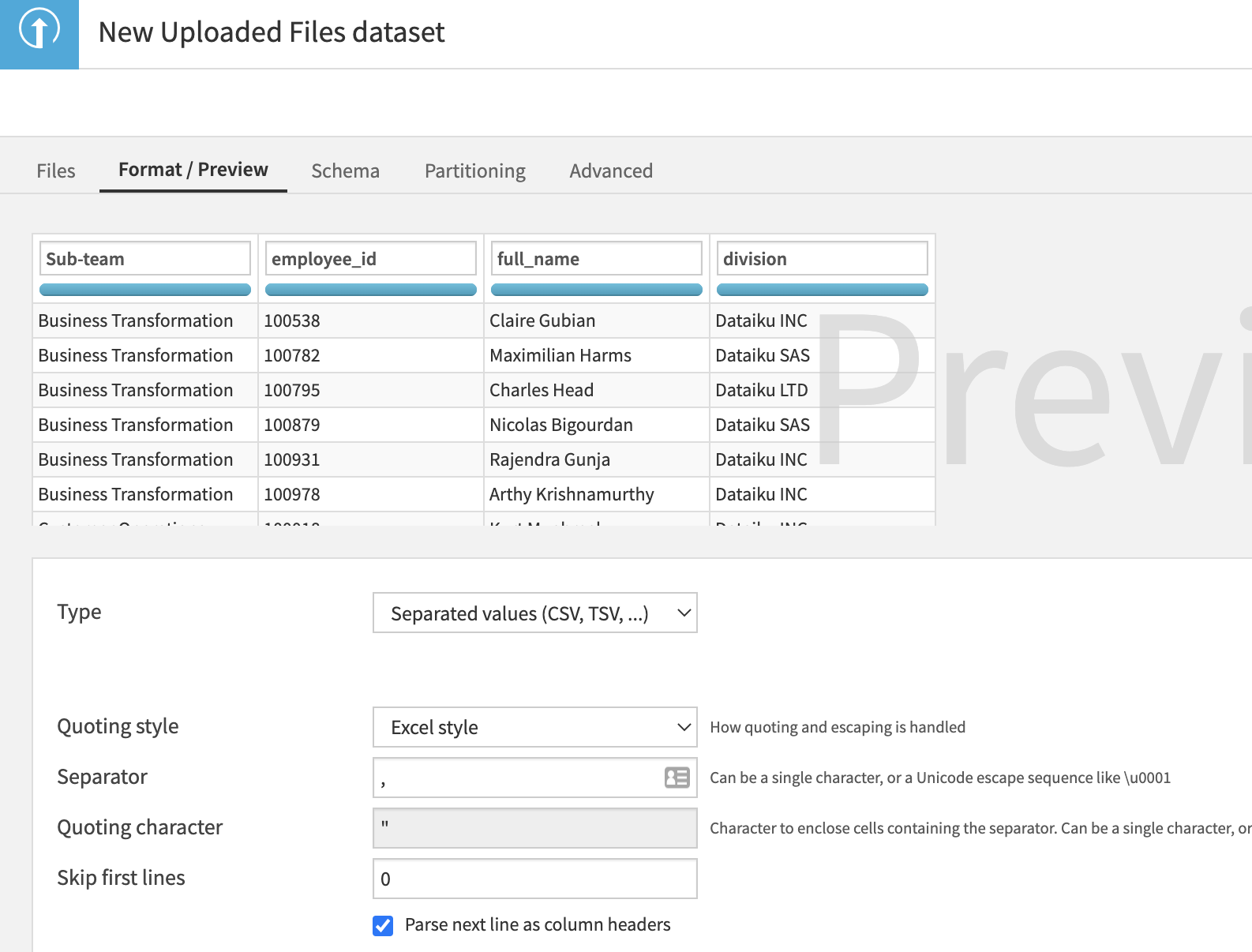Screen dimensions: 1252x952
Task: Click the 'Quoting style' label
Action: point(118,726)
